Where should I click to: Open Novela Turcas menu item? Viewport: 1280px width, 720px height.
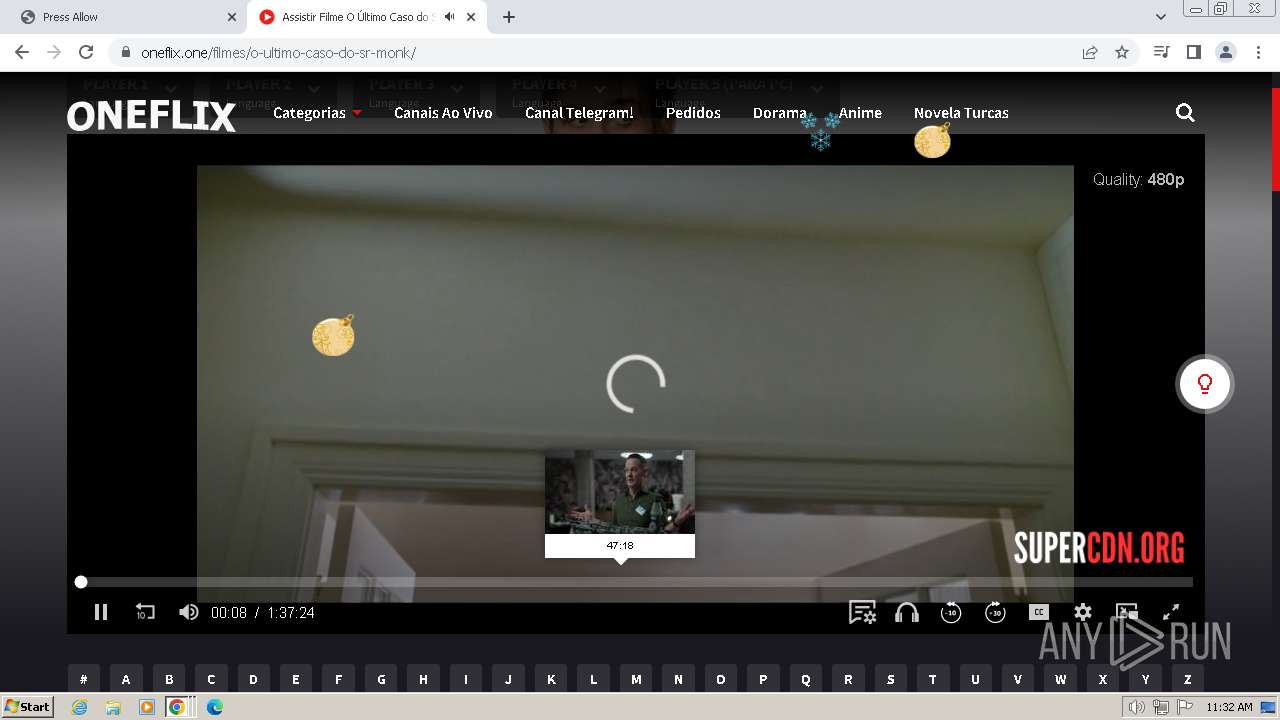pos(961,113)
